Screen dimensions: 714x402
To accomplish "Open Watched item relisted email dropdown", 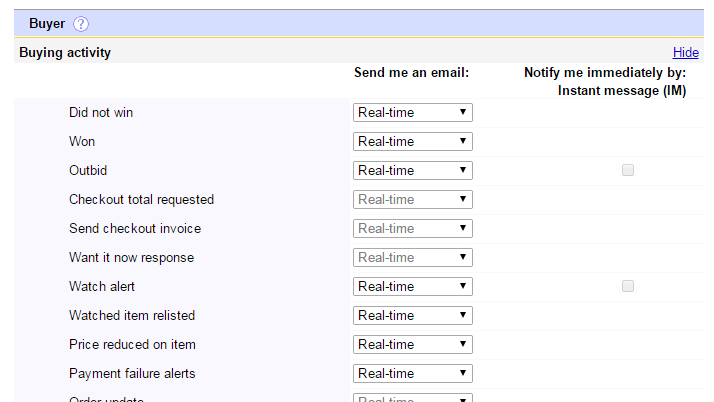I will click(413, 315).
